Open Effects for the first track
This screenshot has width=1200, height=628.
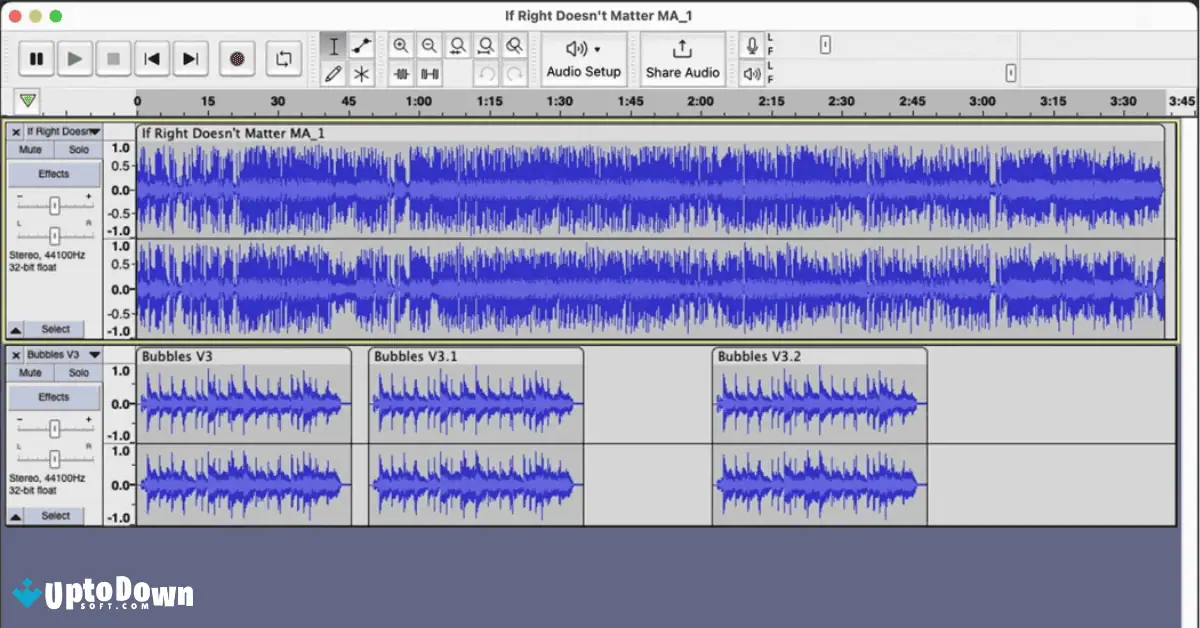tap(53, 173)
